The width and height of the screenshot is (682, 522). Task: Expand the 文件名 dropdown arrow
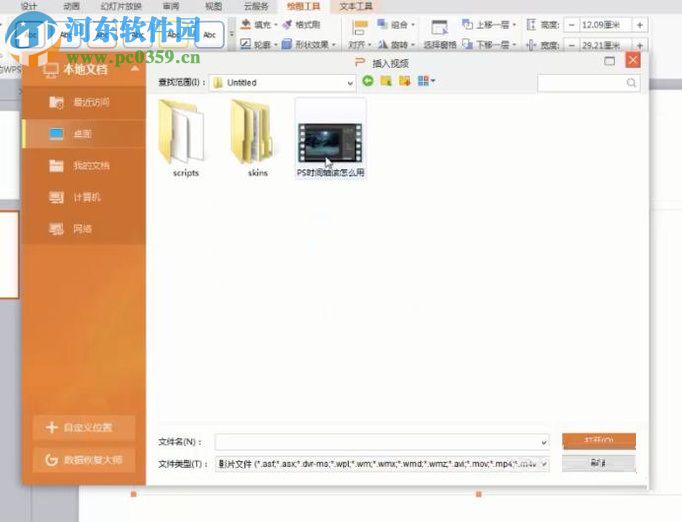coord(544,442)
